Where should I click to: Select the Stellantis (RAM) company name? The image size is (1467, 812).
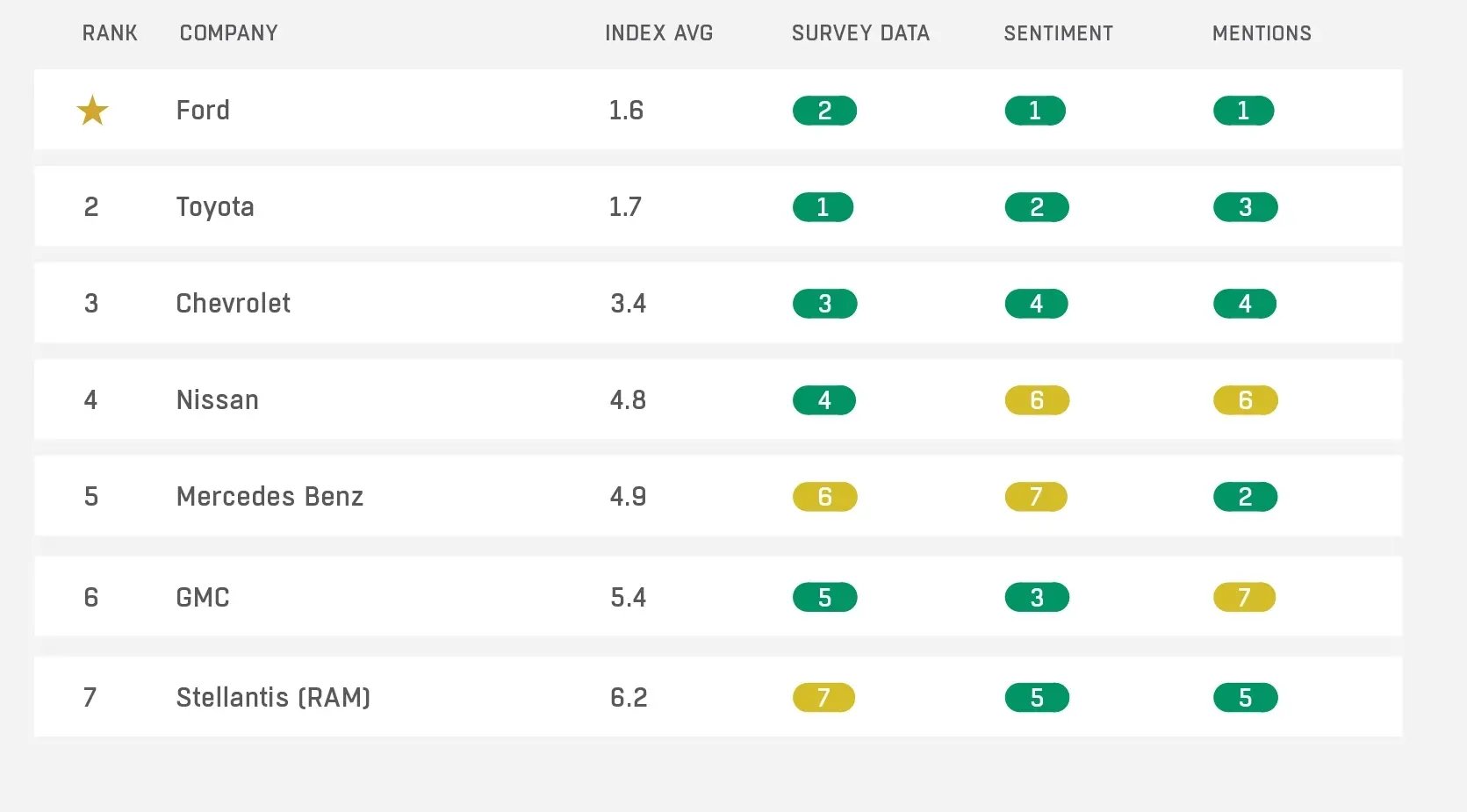[x=273, y=698]
